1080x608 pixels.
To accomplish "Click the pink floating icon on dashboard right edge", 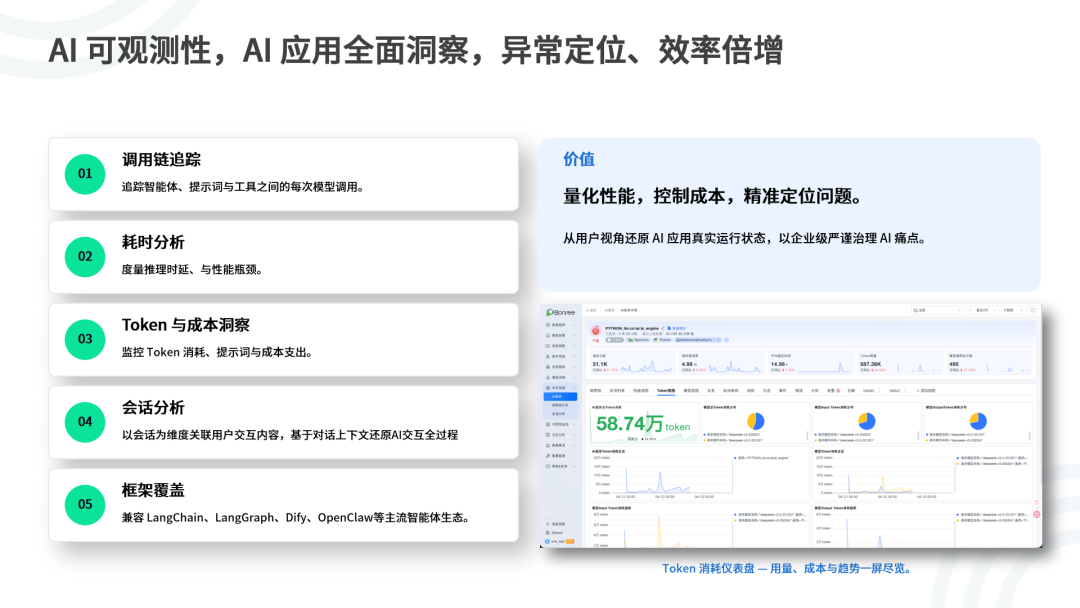I will click(x=1037, y=514).
